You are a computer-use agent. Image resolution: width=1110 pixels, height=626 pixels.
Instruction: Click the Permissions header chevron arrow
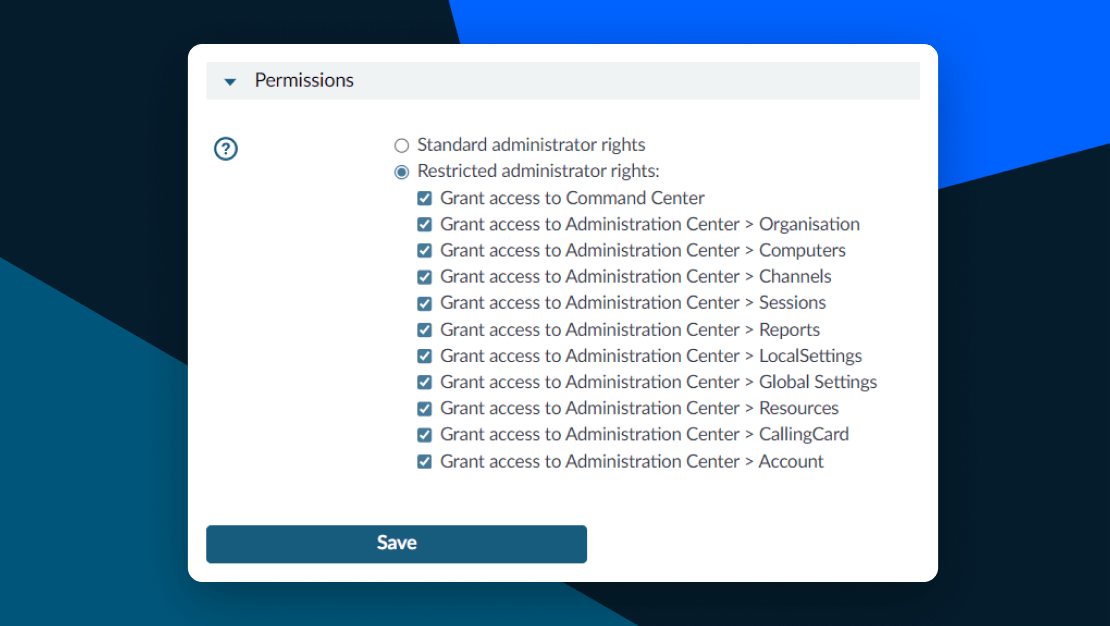click(230, 81)
